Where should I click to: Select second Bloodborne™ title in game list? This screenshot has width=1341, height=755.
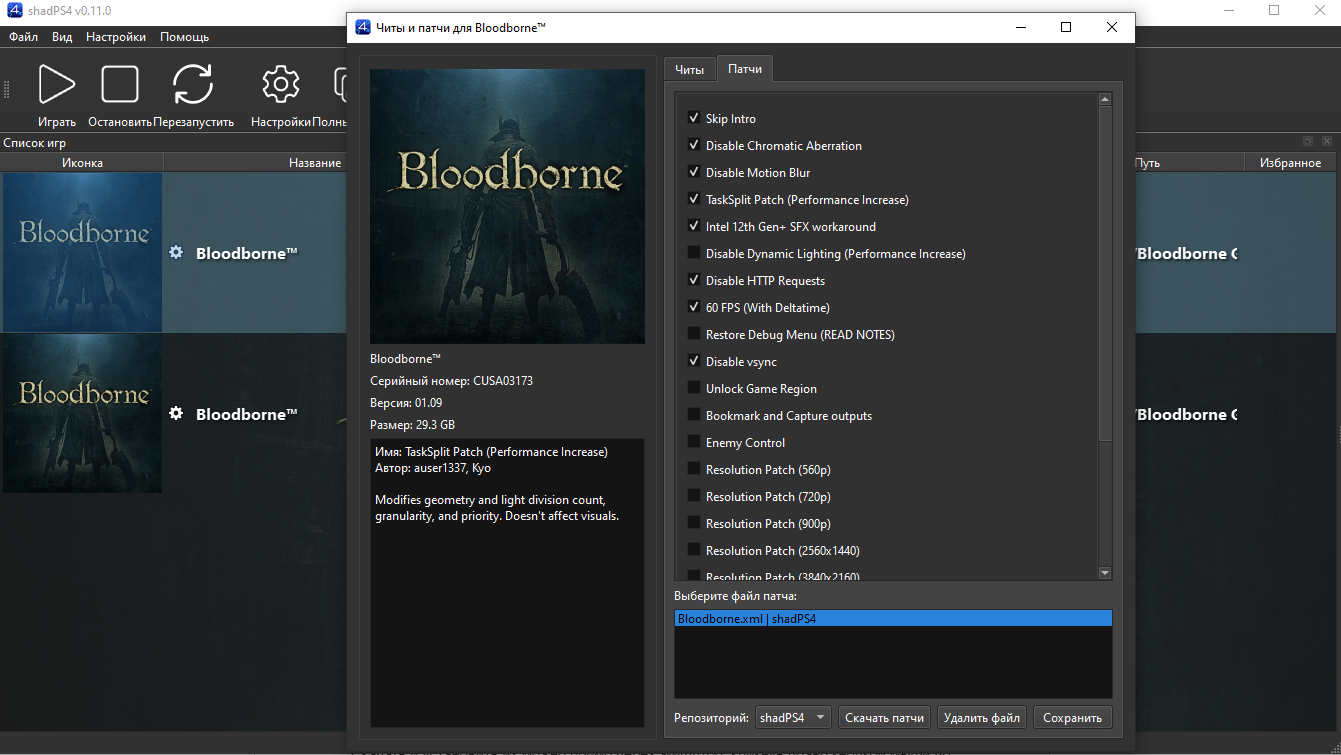point(247,414)
